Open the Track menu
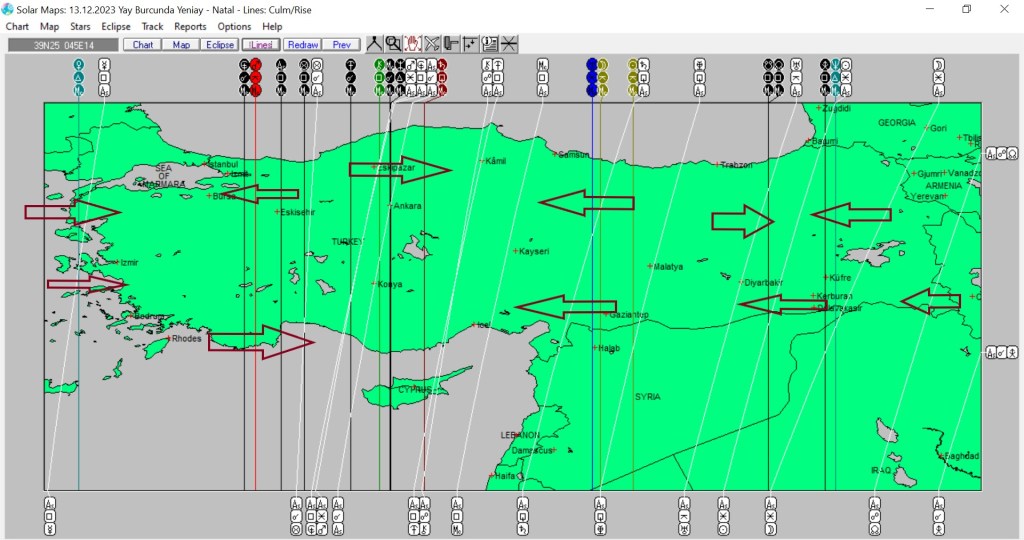This screenshot has width=1024, height=540. coord(152,26)
